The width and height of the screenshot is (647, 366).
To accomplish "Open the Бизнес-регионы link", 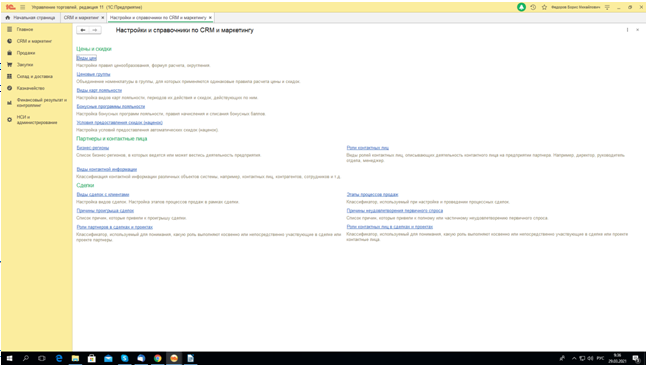I will click(93, 148).
